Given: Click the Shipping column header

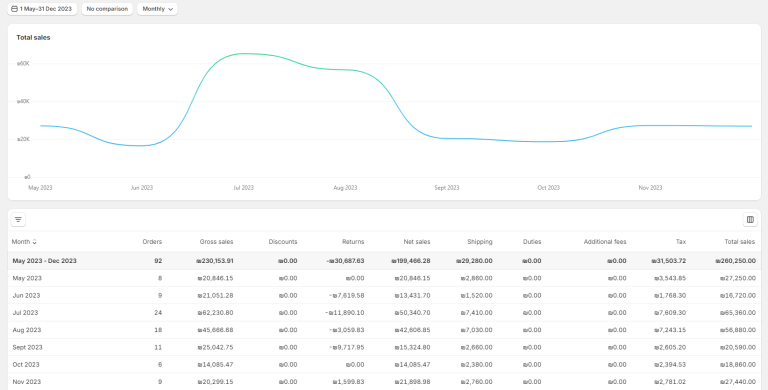Looking at the screenshot, I should pos(480,242).
